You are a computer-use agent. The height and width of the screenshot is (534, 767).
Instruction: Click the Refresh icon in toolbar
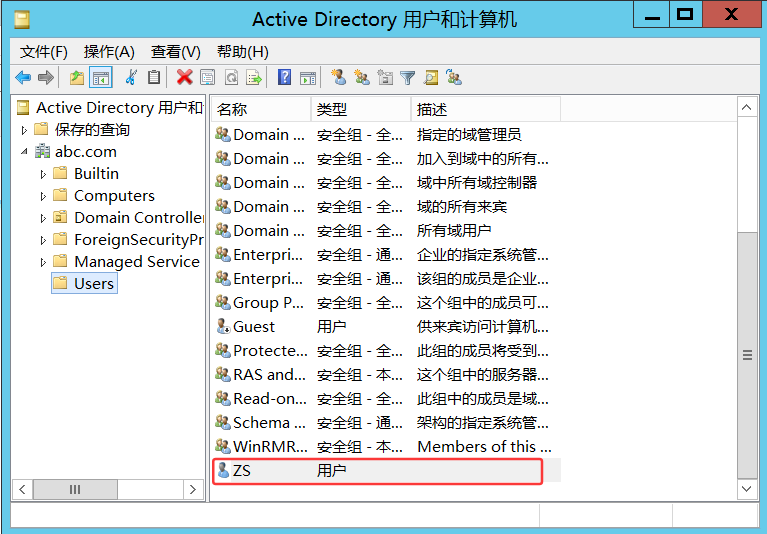(231, 77)
